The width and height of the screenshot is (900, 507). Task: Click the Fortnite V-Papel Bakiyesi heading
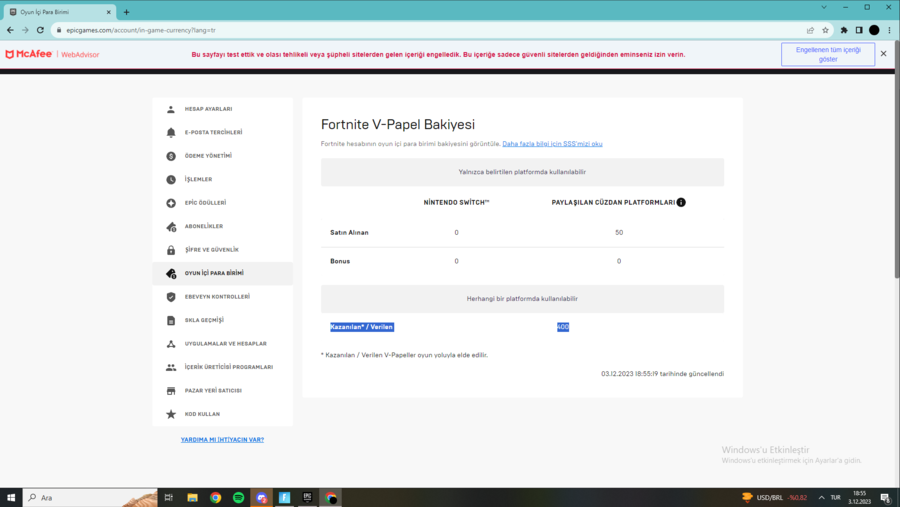tap(398, 125)
